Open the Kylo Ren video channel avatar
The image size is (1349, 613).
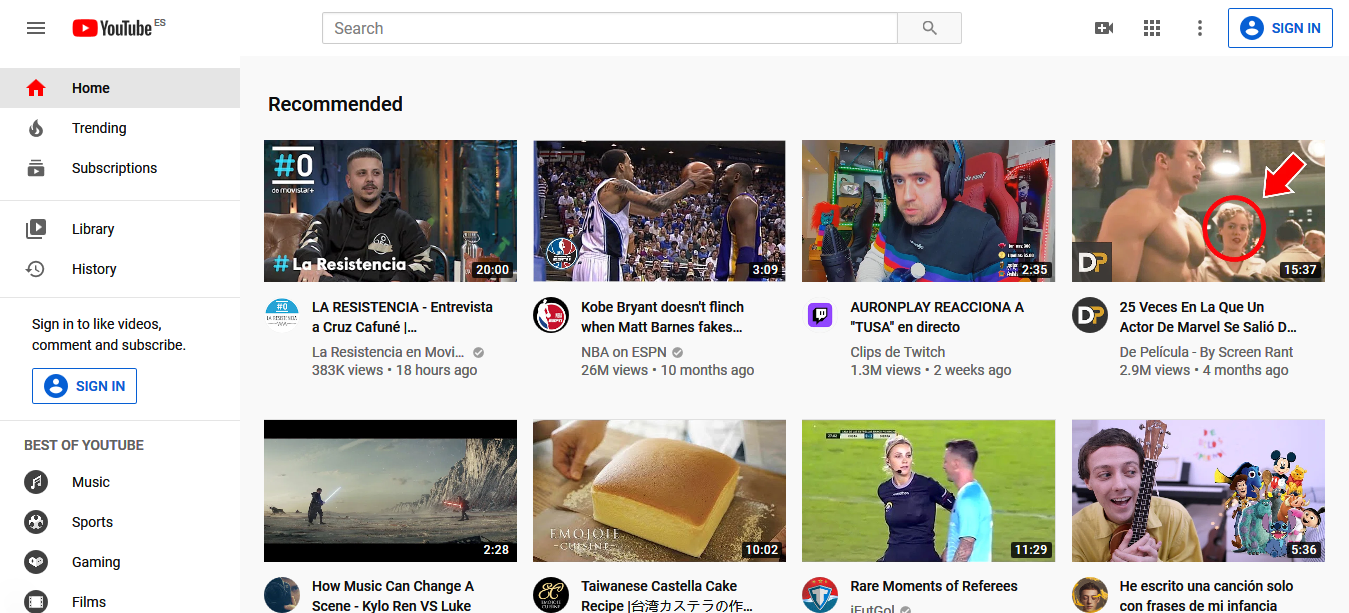point(282,594)
